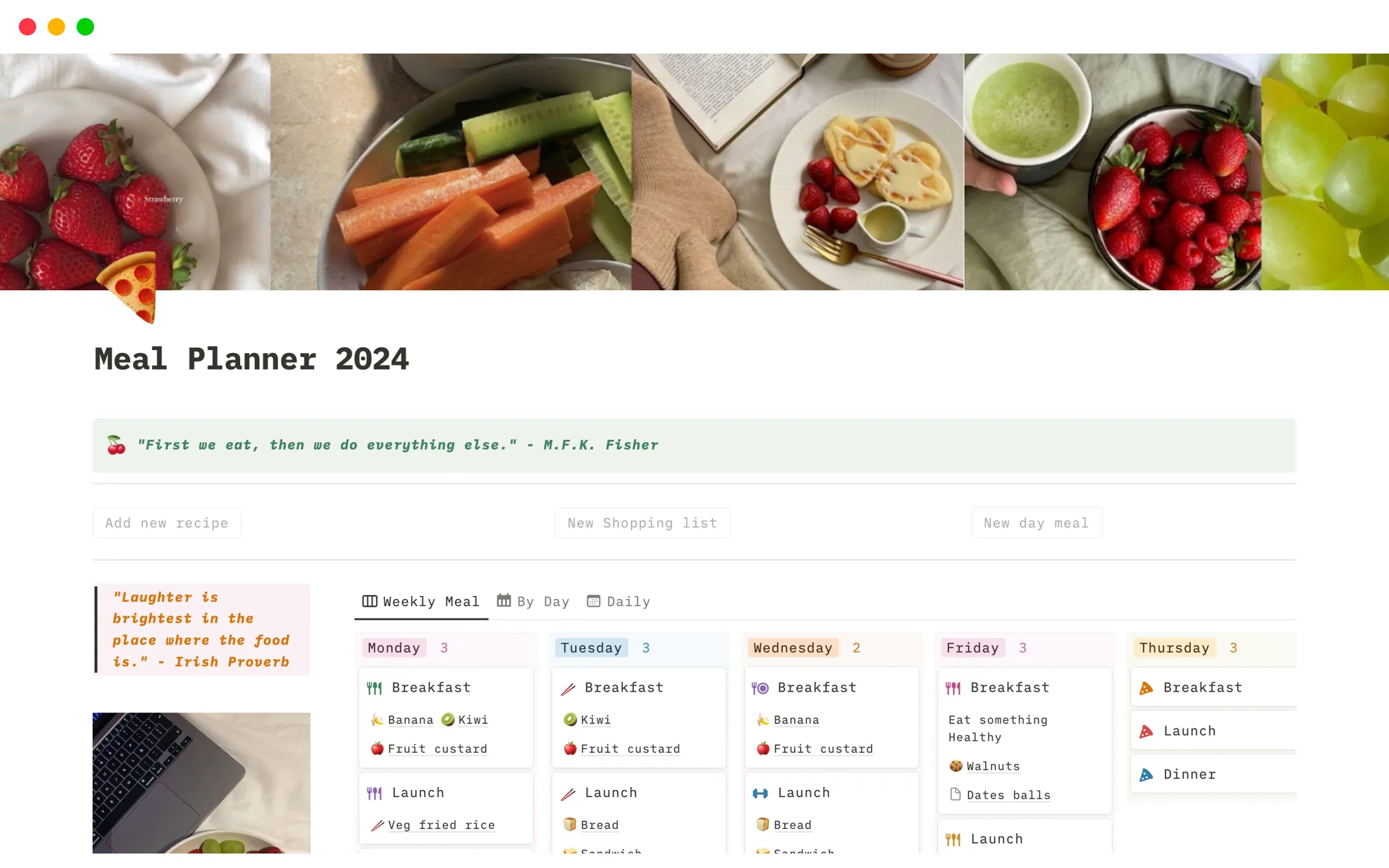Click the fork icon next to Friday Breakfast

(x=953, y=687)
